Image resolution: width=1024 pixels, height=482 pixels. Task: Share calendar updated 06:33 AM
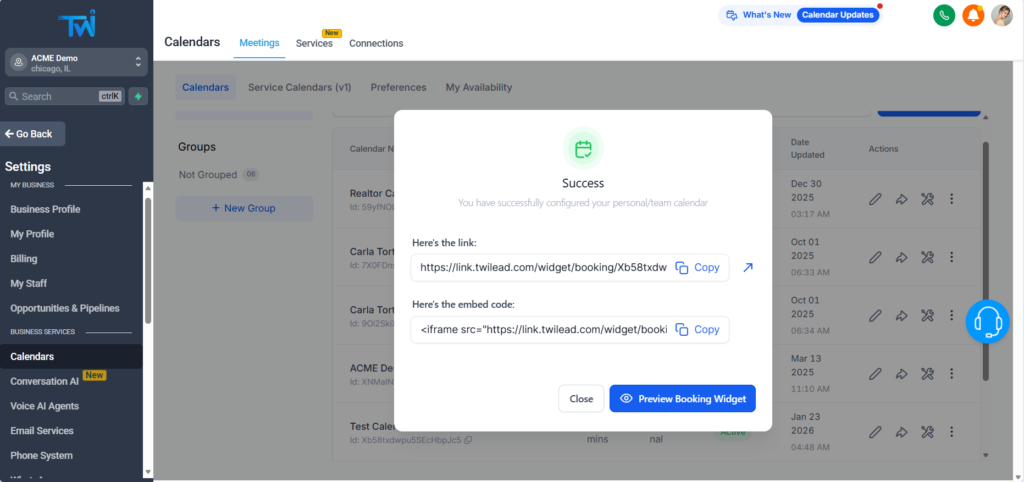coord(901,257)
